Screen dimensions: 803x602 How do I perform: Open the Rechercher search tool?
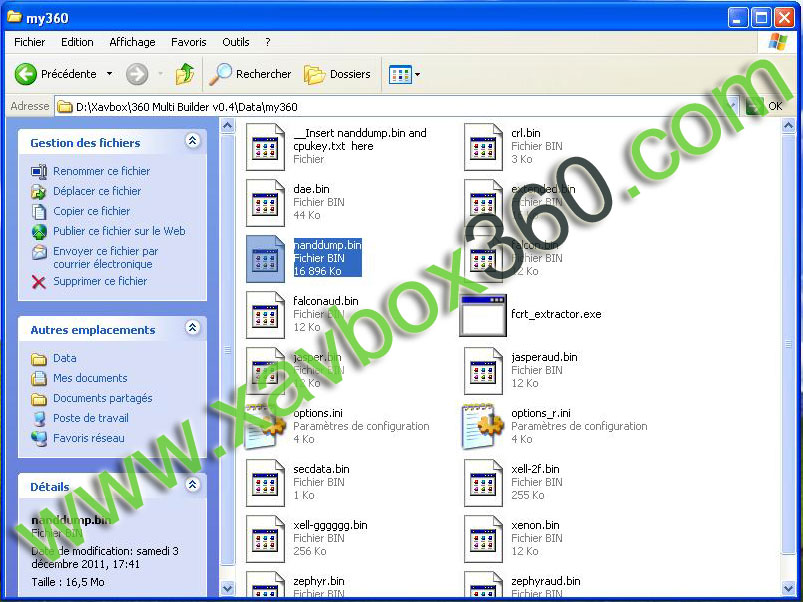coord(250,74)
